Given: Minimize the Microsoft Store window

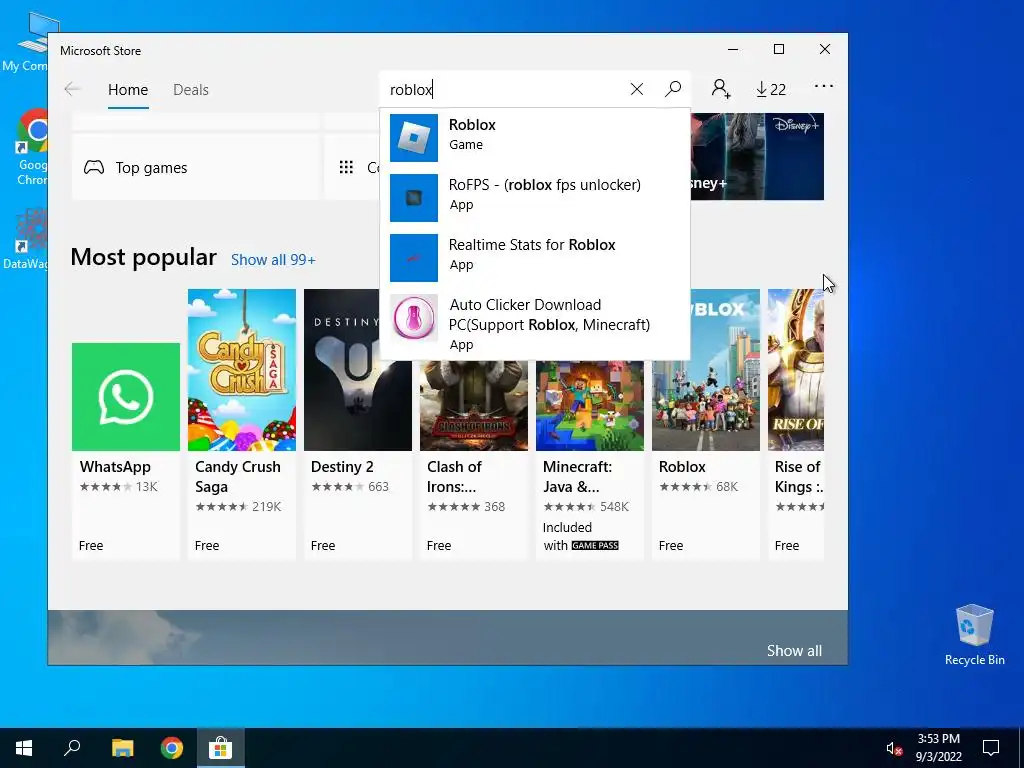Looking at the screenshot, I should [733, 50].
